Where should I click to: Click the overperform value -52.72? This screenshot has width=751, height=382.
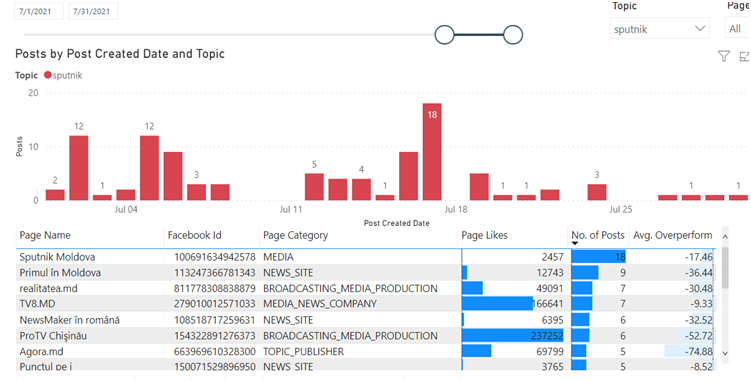pyautogui.click(x=698, y=336)
